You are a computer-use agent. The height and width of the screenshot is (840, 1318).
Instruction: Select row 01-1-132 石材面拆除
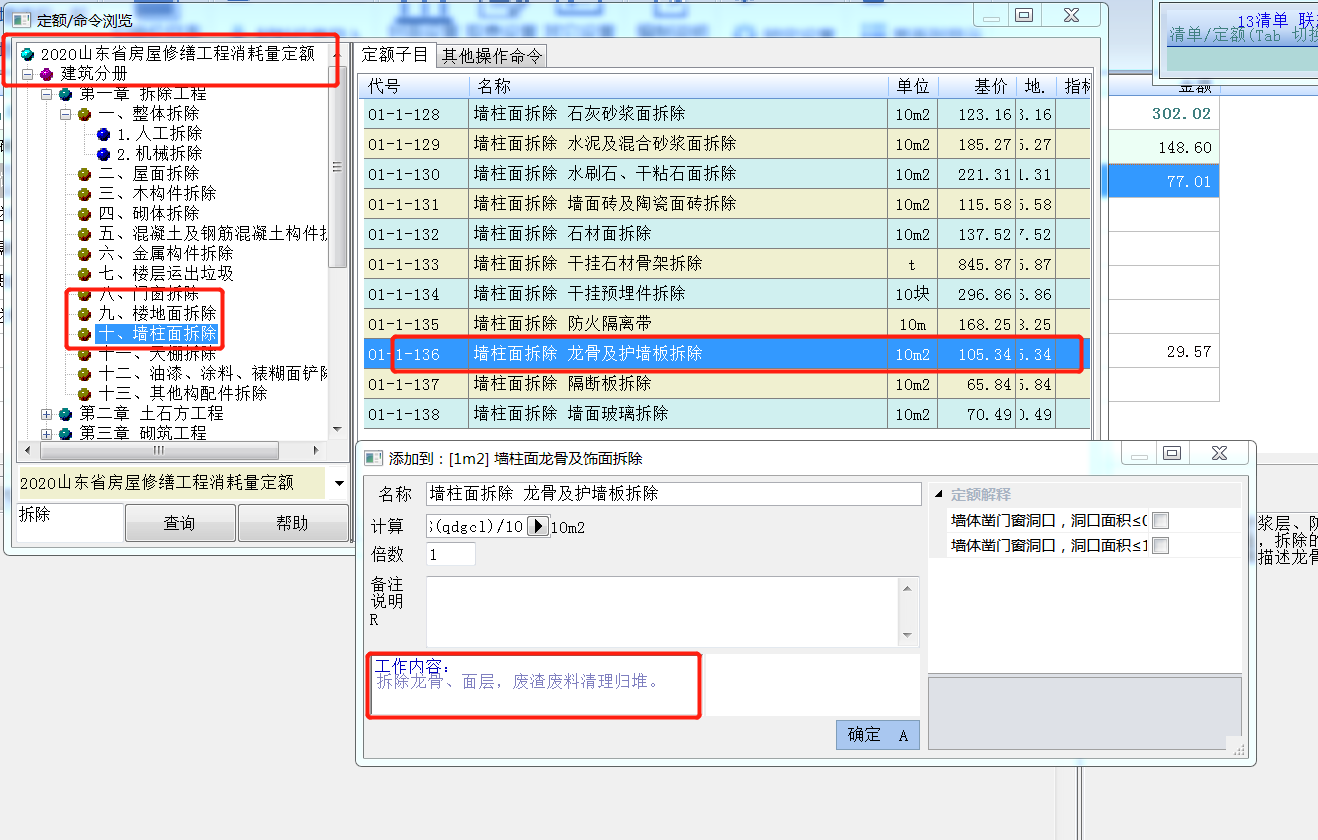(726, 234)
